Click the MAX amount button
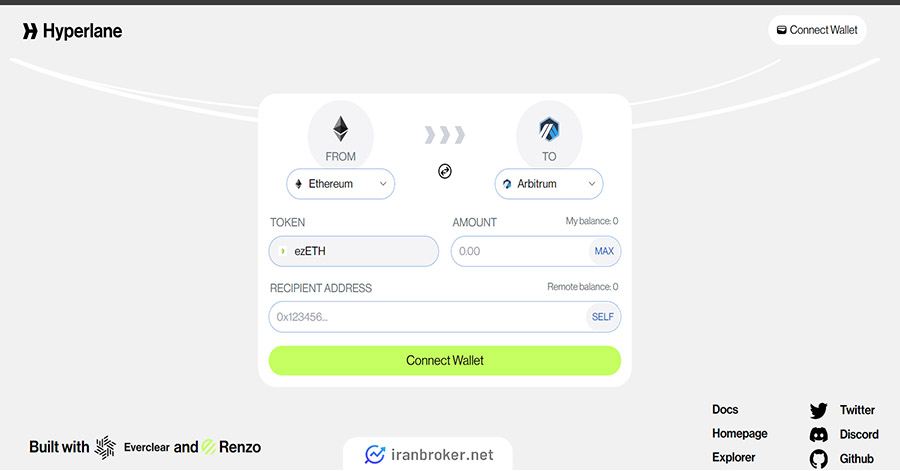The image size is (900, 471). pyautogui.click(x=604, y=251)
